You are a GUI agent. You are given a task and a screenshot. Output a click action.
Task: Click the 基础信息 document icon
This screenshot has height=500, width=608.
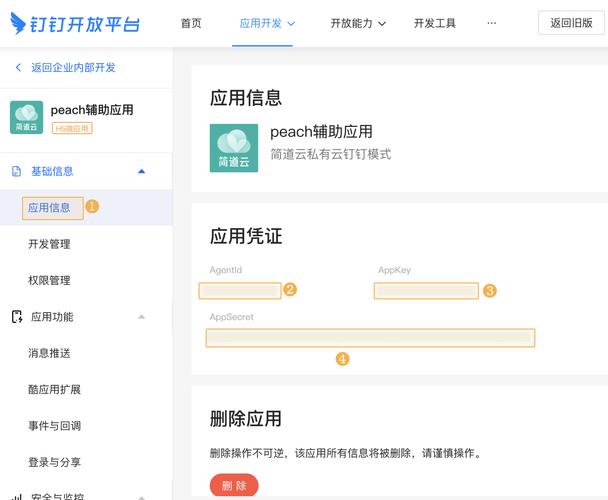[x=16, y=171]
